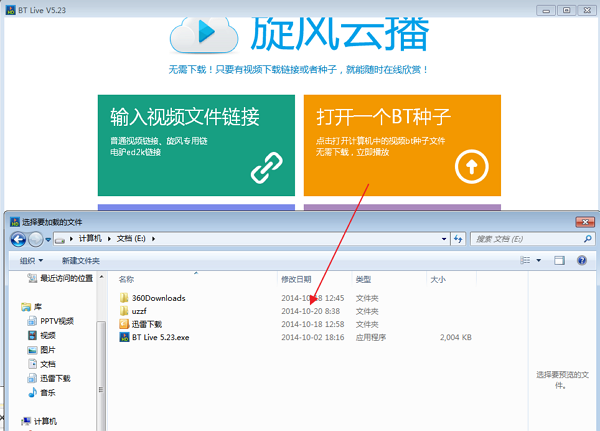Click sidebar scrollbar up arrow
The height and width of the screenshot is (431, 600).
[x=101, y=277]
